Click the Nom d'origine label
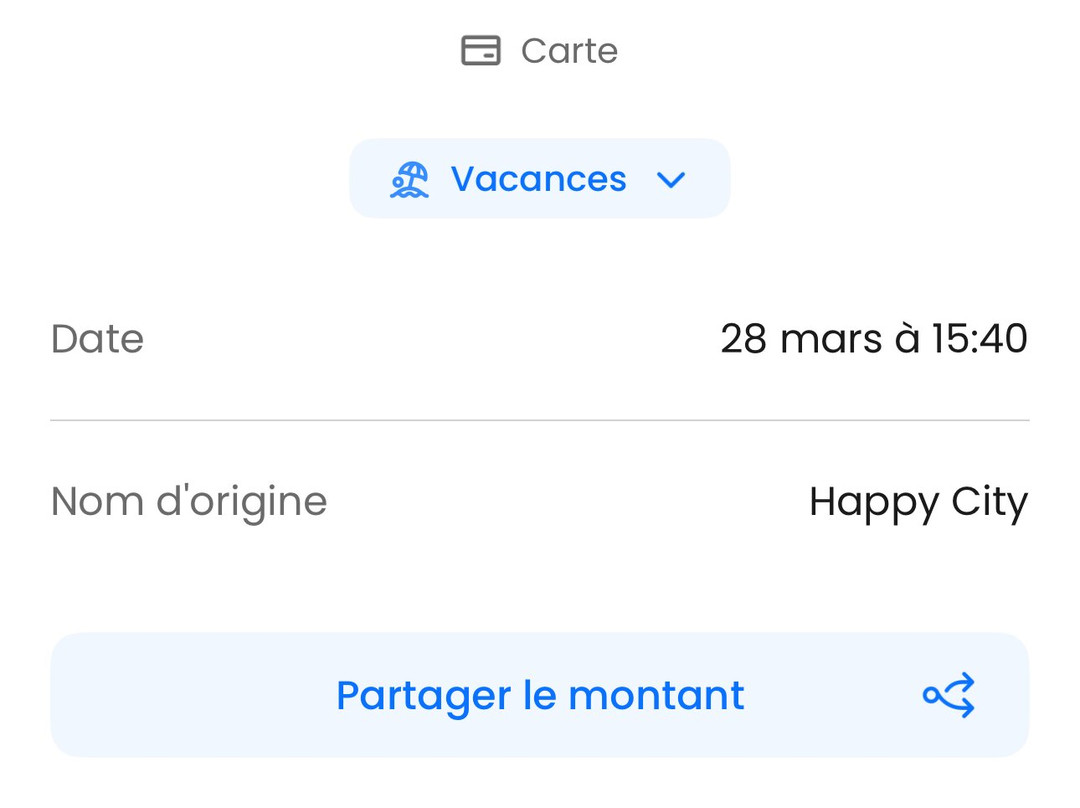The image size is (1080, 808). coord(189,501)
